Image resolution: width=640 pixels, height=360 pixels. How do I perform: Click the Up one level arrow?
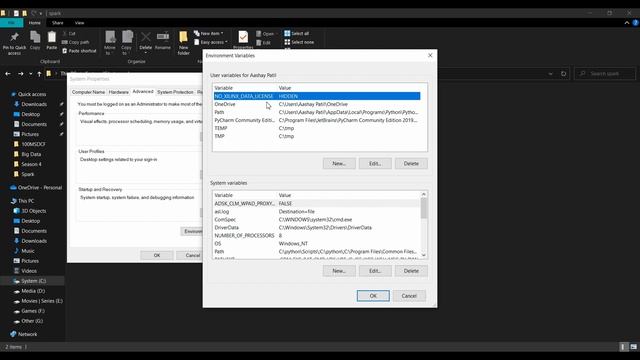(39, 74)
